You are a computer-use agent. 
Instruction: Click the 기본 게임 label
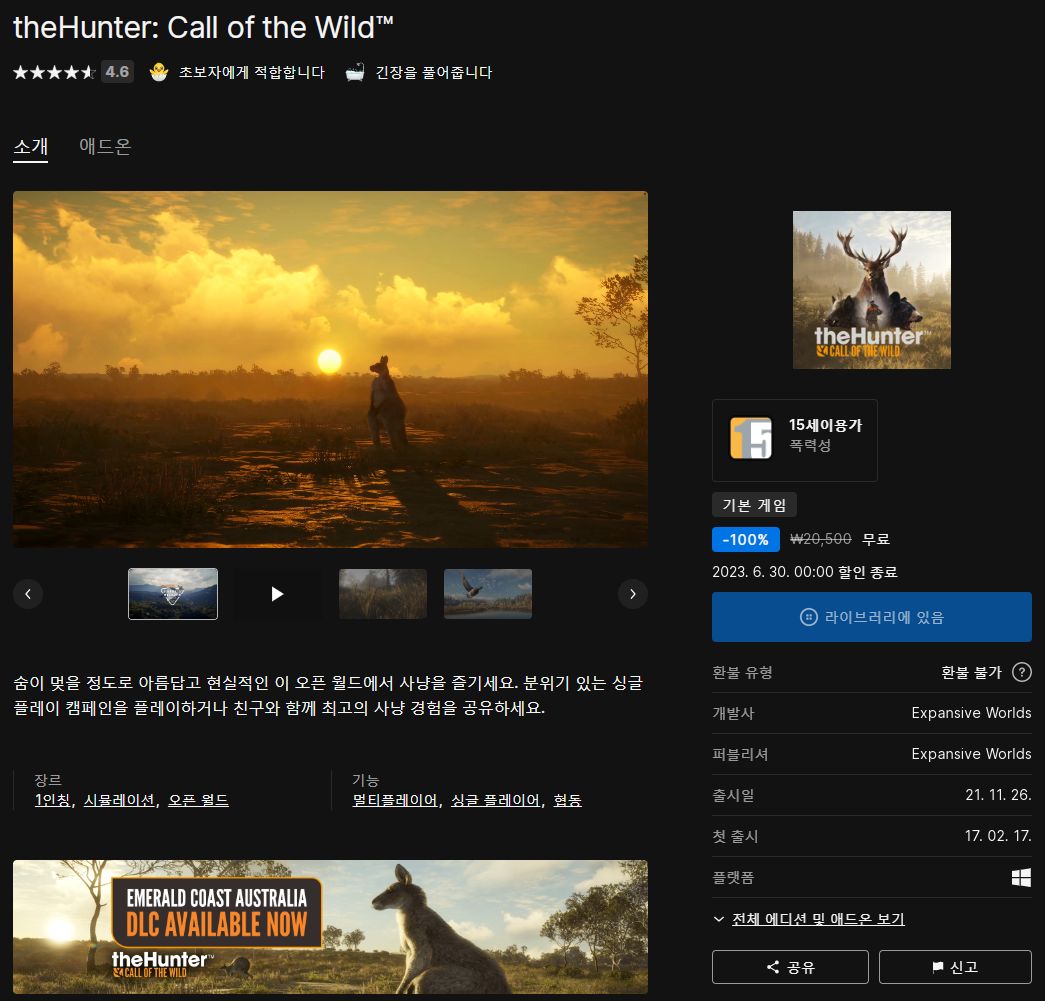coord(754,505)
